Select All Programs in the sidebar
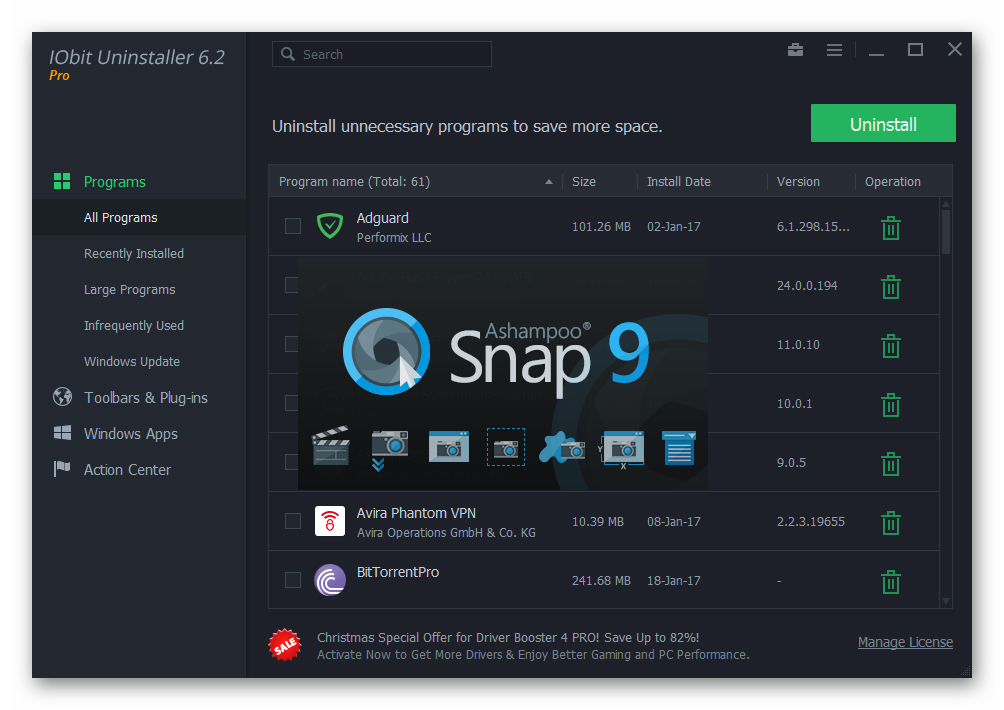Image resolution: width=1004 pixels, height=710 pixels. (120, 217)
